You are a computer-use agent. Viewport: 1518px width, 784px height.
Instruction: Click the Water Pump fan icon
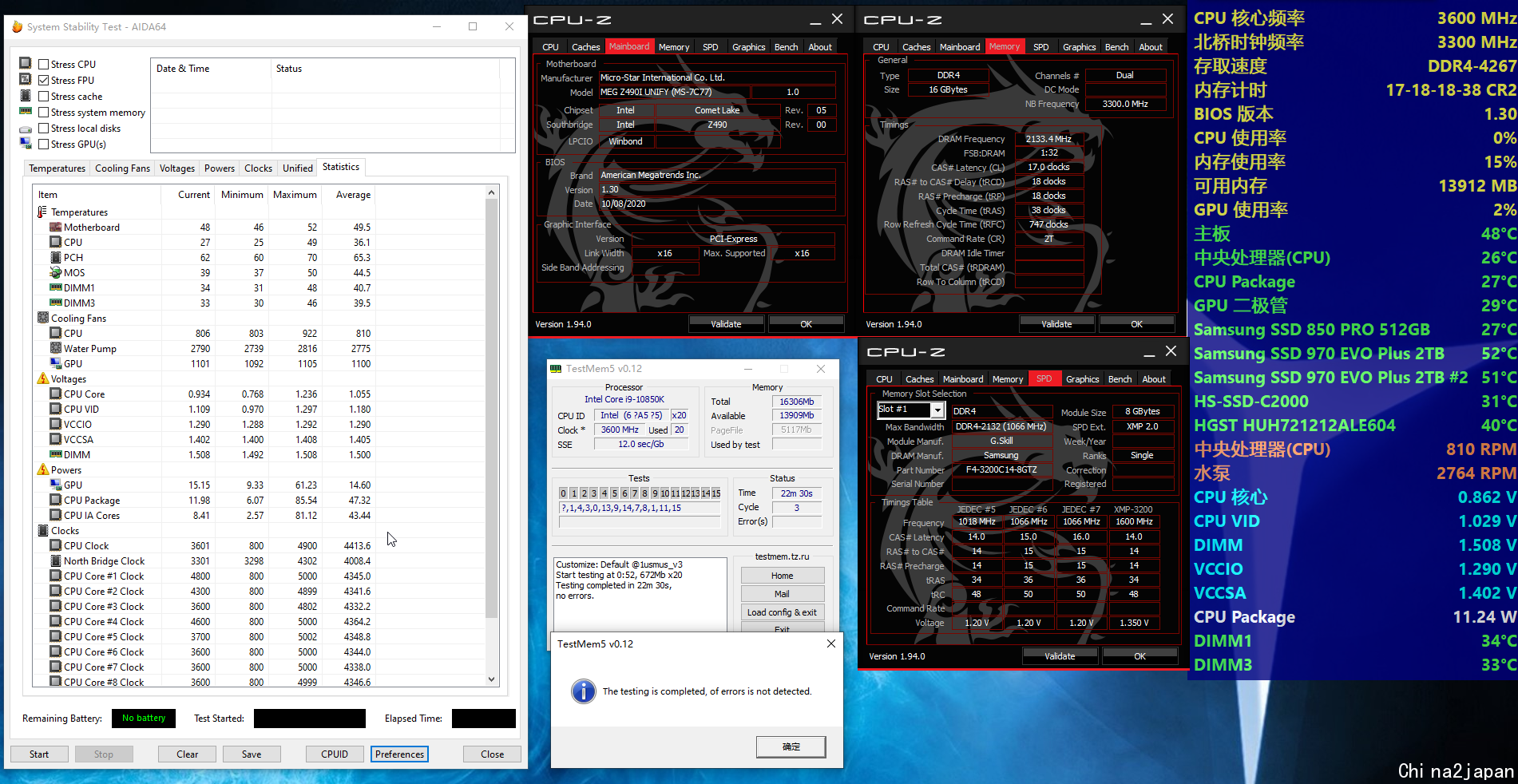tap(56, 348)
